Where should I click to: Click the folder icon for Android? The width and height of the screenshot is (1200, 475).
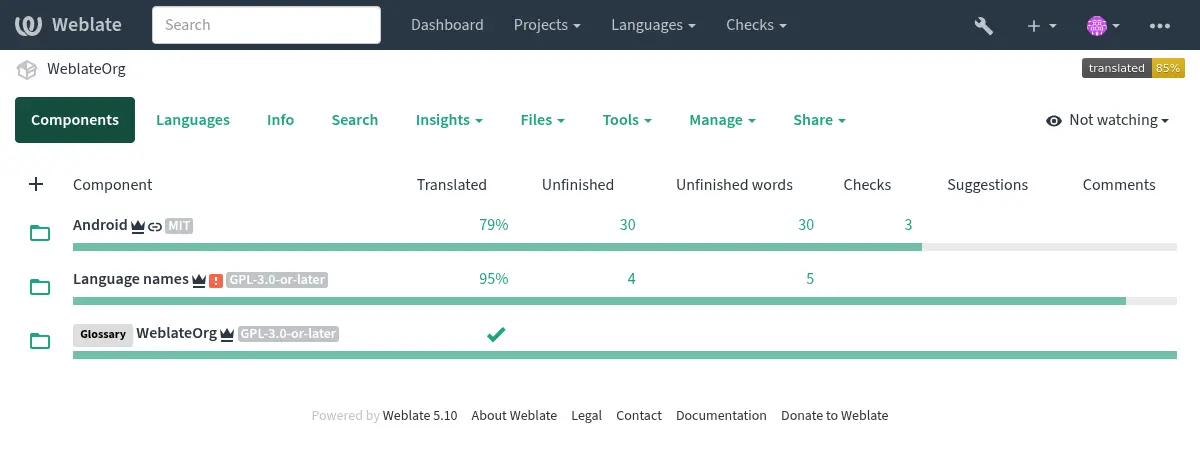40,233
